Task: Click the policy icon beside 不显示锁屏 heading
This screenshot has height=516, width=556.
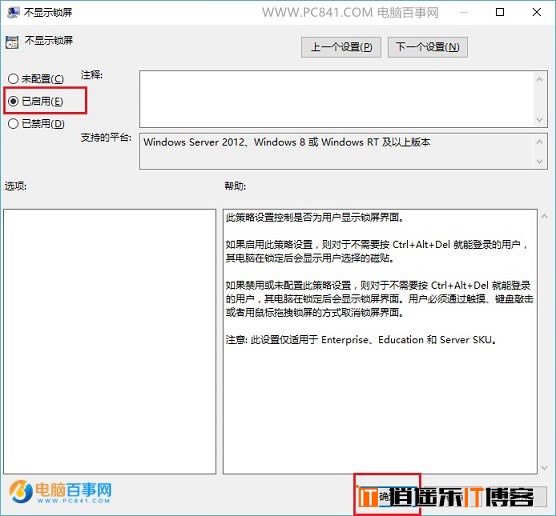Action: coord(12,42)
